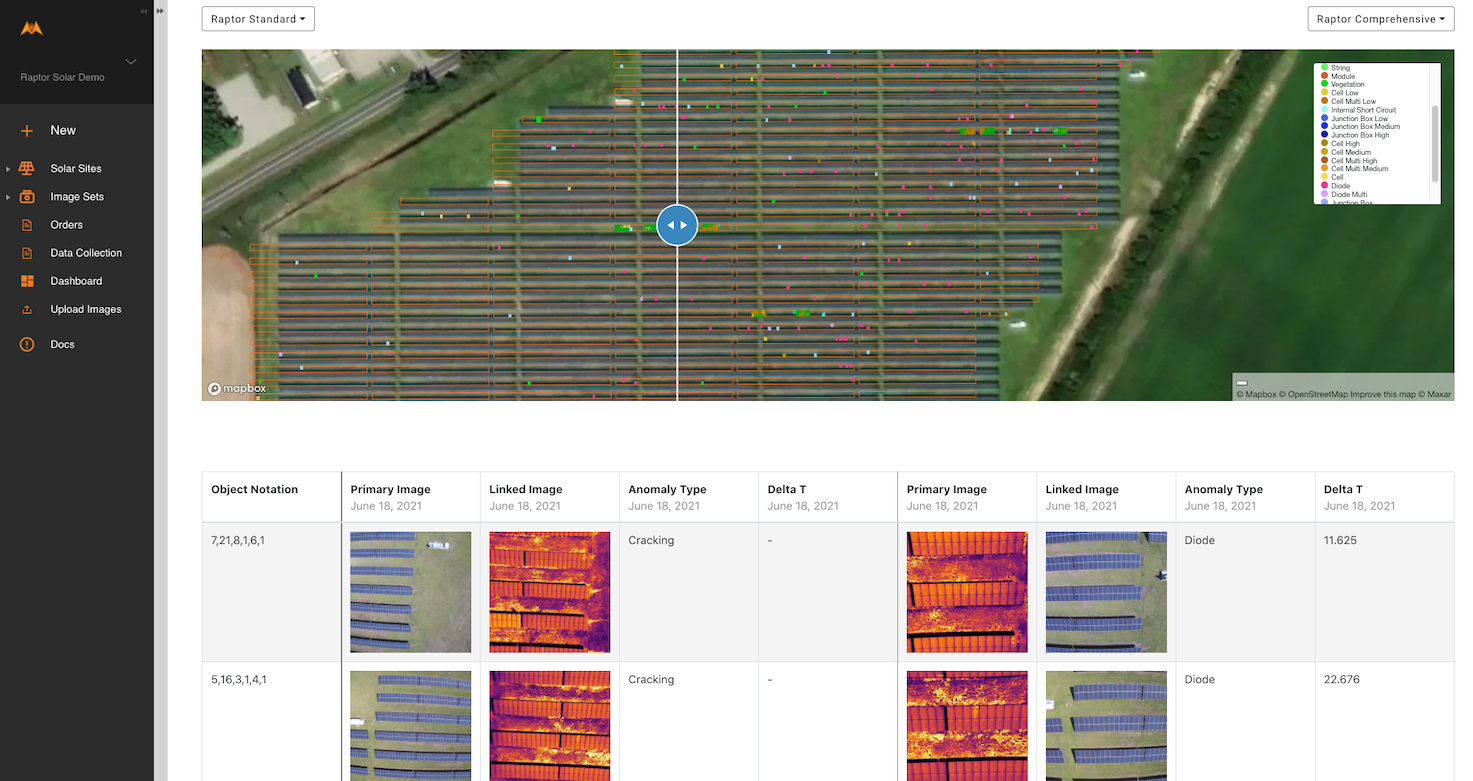Open Solar Sites panel icon
The image size is (1473, 781).
pyautogui.click(x=27, y=169)
